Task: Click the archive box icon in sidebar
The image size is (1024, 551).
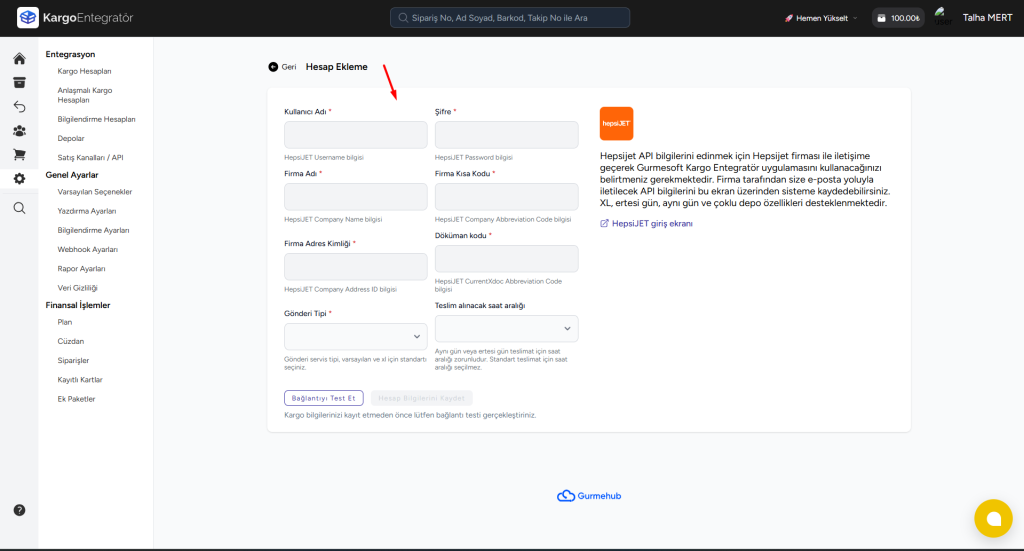Action: click(19, 83)
